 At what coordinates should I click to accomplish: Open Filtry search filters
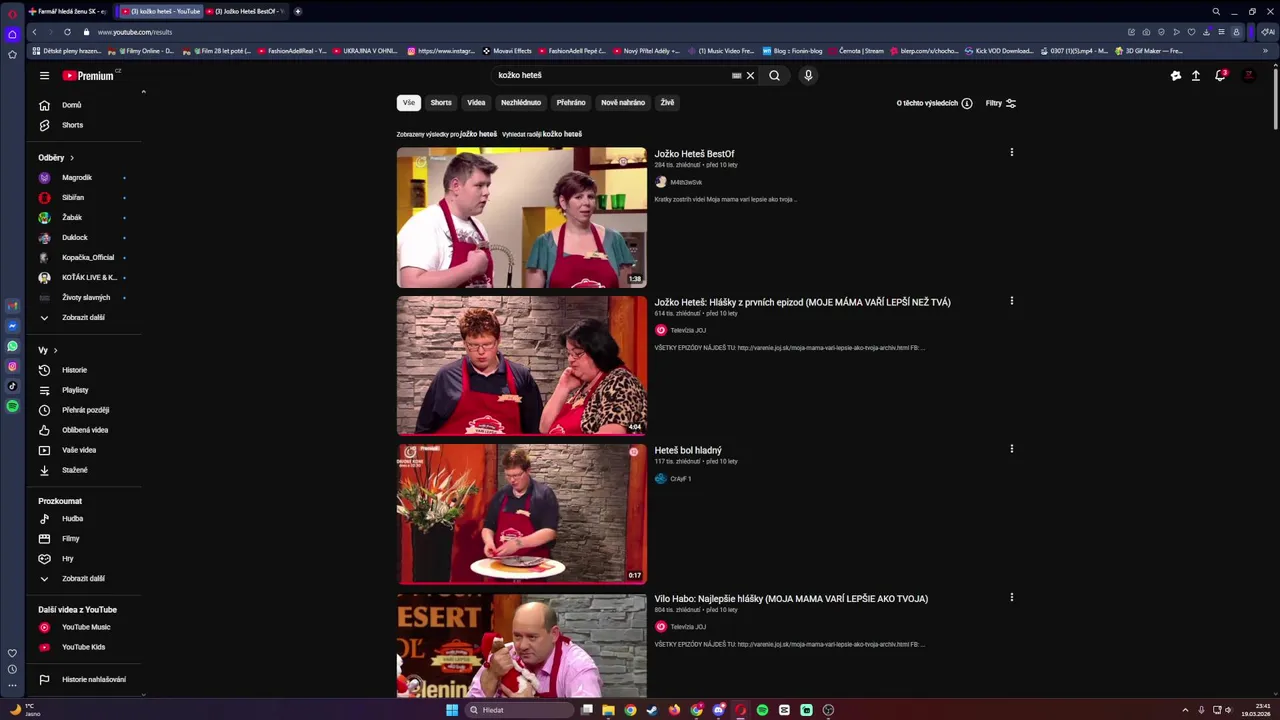[1001, 103]
